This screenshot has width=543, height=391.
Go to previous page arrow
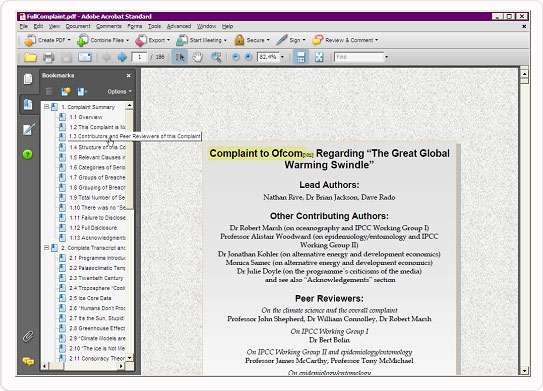pos(106,57)
